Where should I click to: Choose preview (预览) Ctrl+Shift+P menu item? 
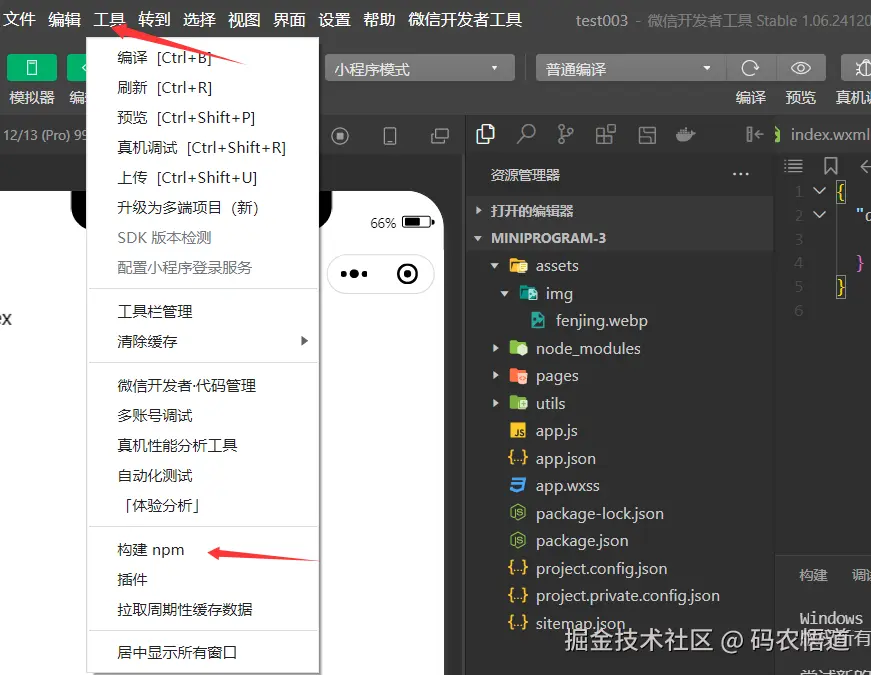(x=203, y=118)
